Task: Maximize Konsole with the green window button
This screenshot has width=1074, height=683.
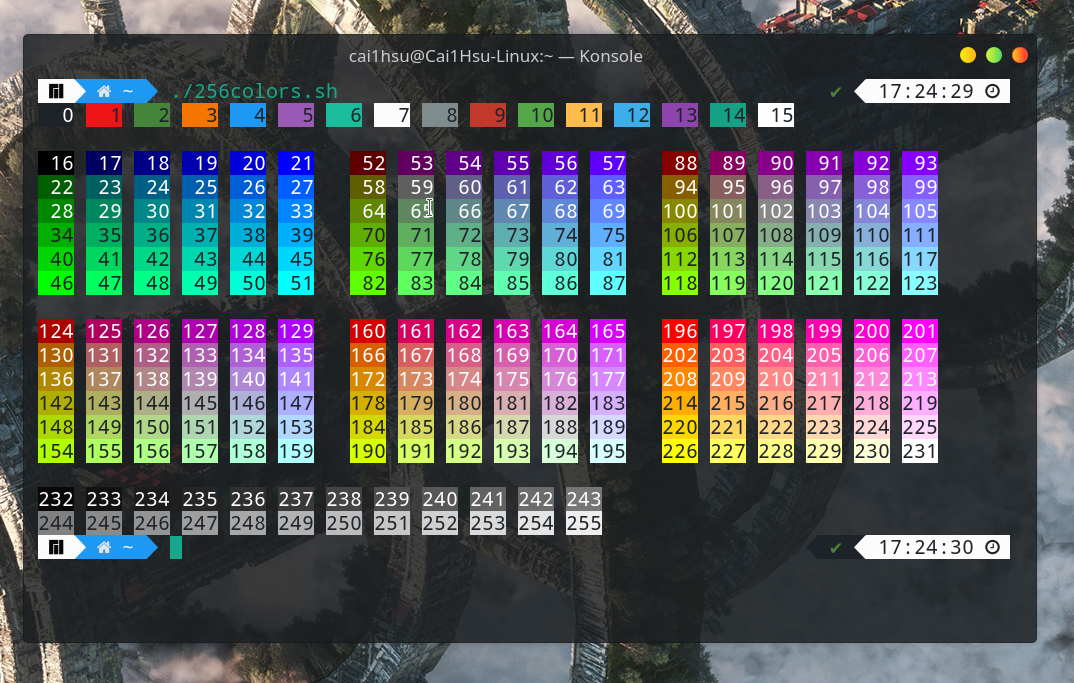Action: pos(994,55)
